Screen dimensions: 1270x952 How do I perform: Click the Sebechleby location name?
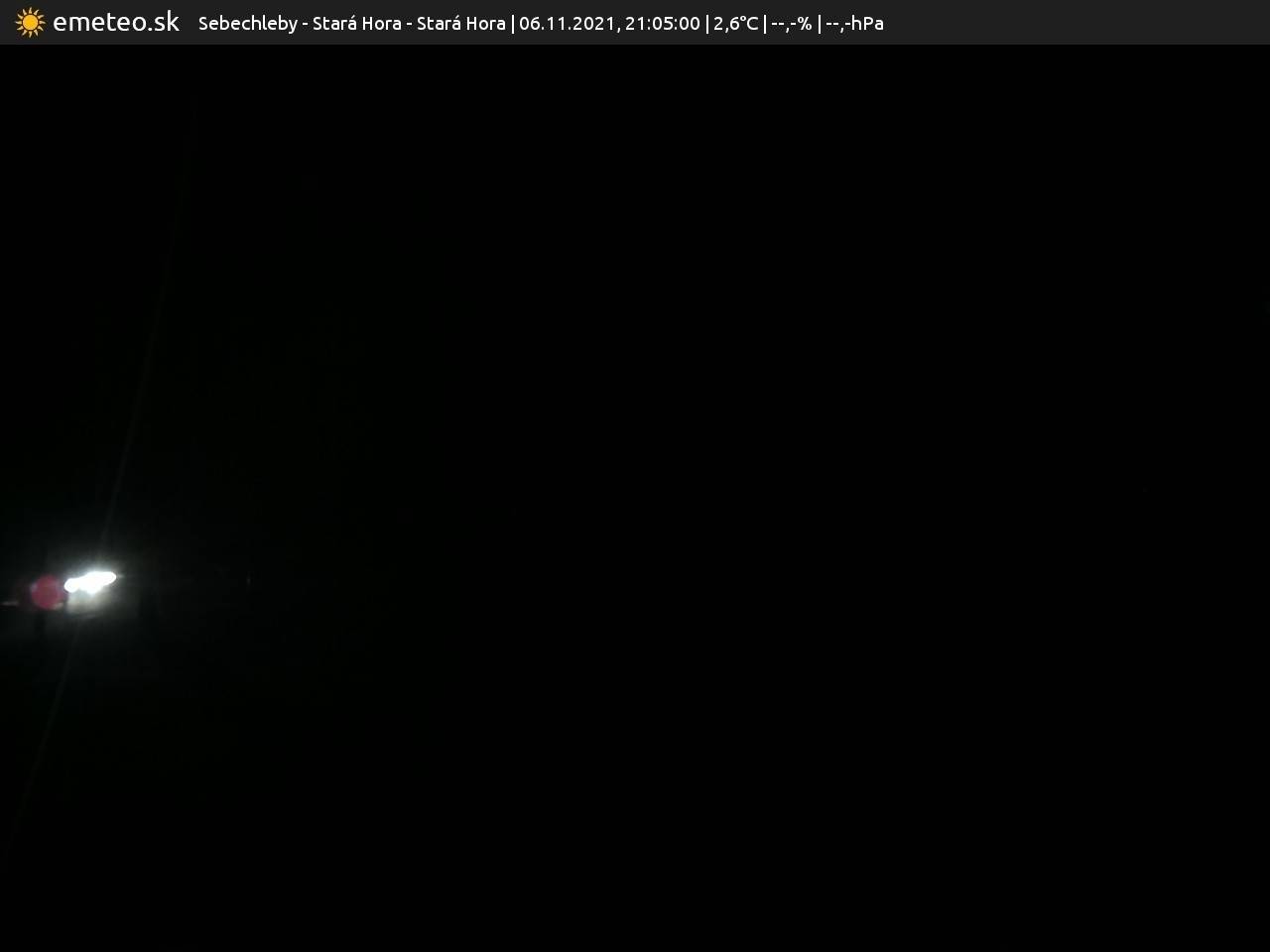(x=247, y=23)
